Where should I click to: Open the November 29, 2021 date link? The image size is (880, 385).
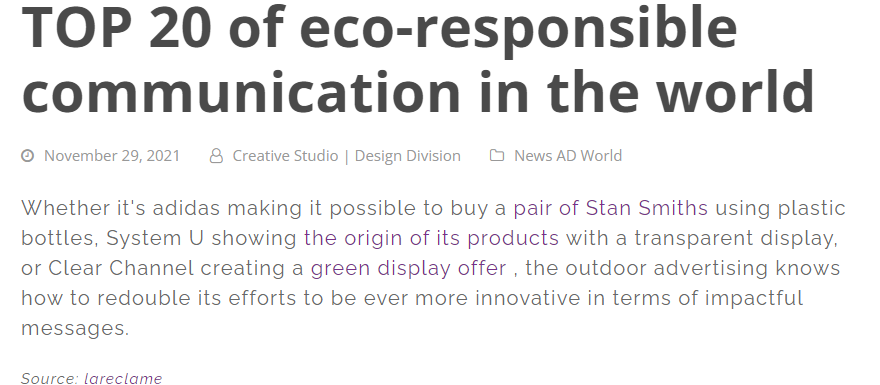[x=112, y=155]
